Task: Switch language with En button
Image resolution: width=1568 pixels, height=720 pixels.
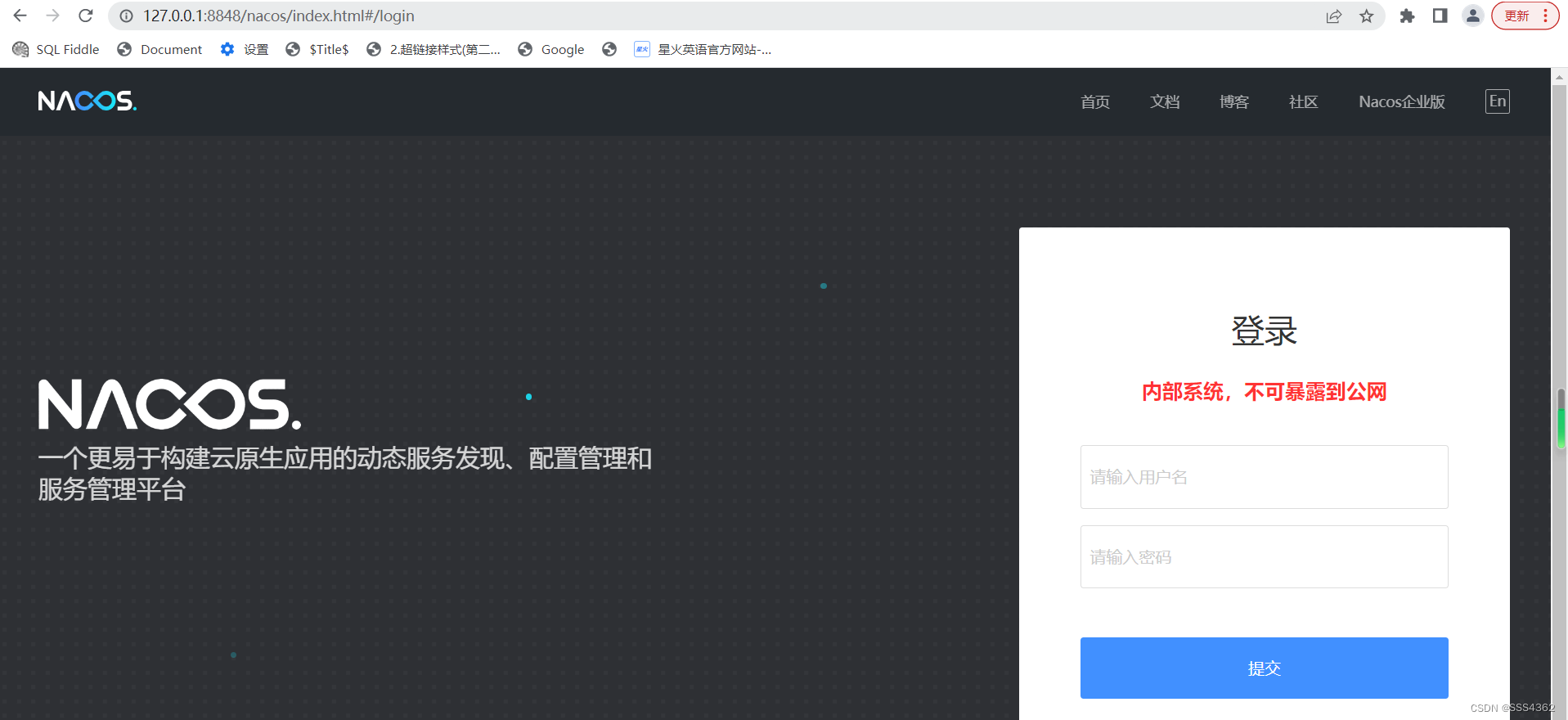Action: coord(1498,101)
